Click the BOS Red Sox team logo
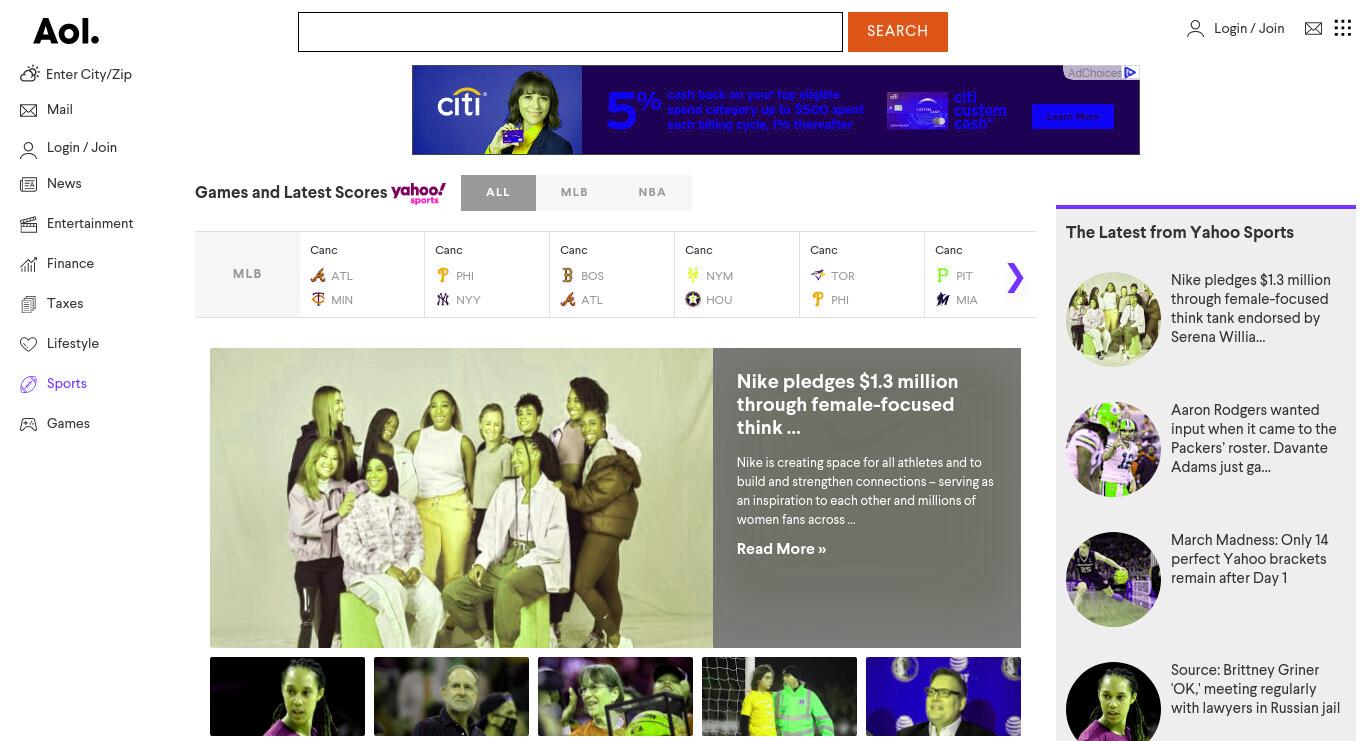This screenshot has width=1366, height=741. [568, 275]
